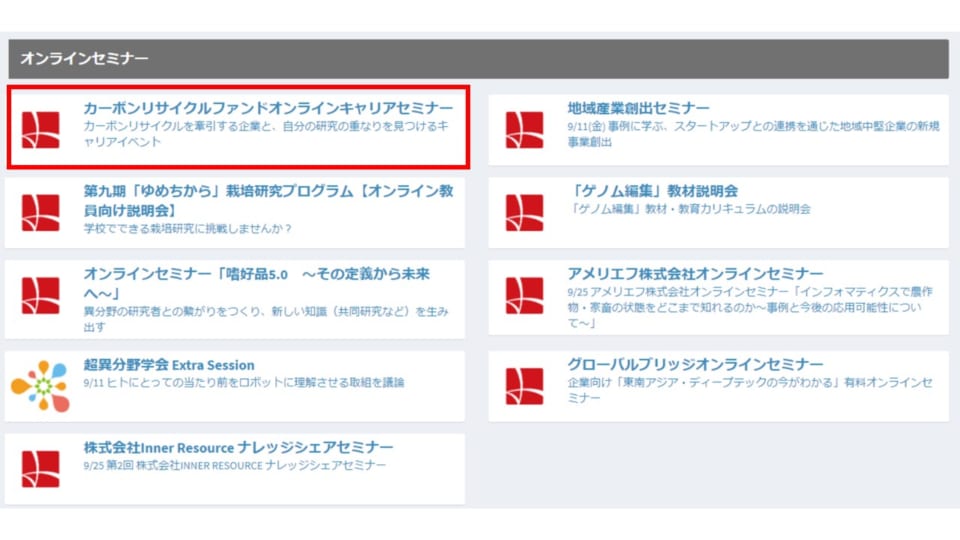Open 地域産業創出セミナー title link
Viewport: 960px width, 540px height.
[x=638, y=108]
